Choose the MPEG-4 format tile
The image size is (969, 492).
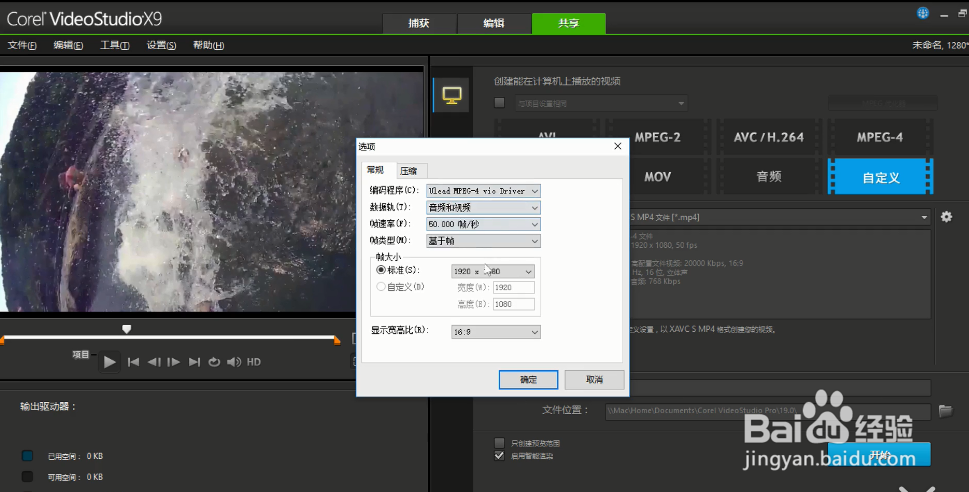tap(880, 137)
